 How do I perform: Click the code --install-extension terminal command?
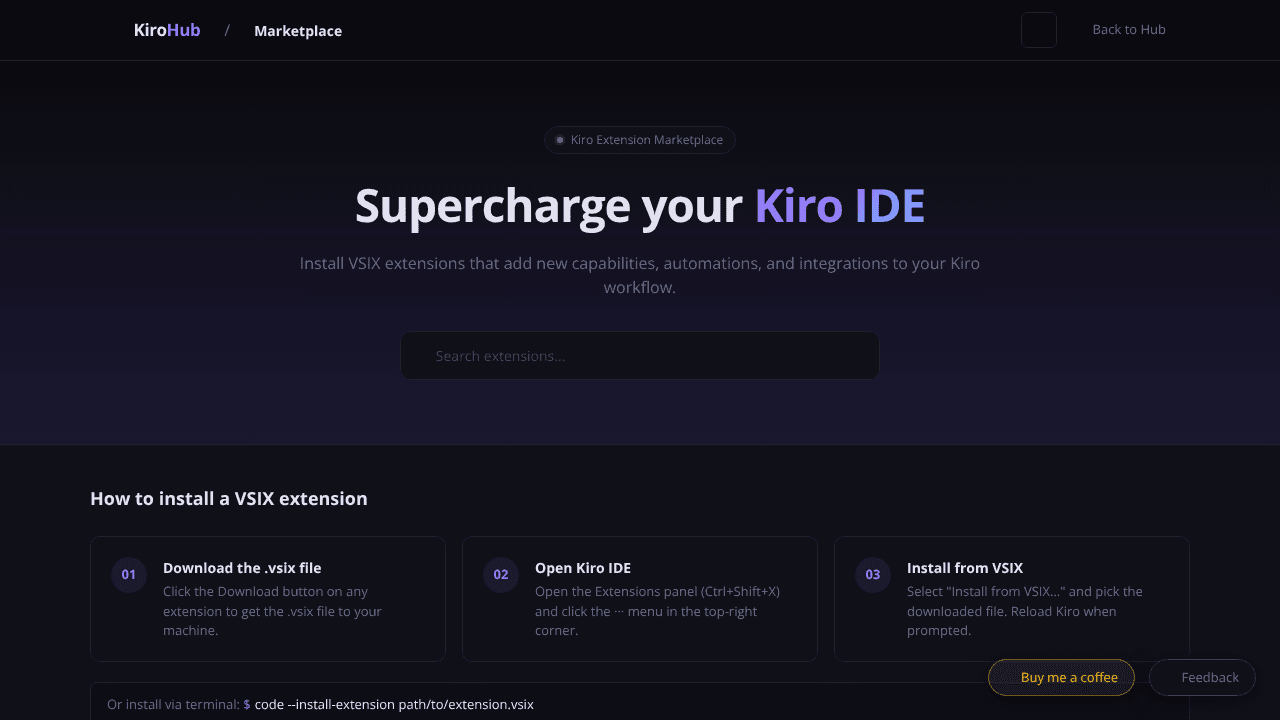tap(394, 705)
